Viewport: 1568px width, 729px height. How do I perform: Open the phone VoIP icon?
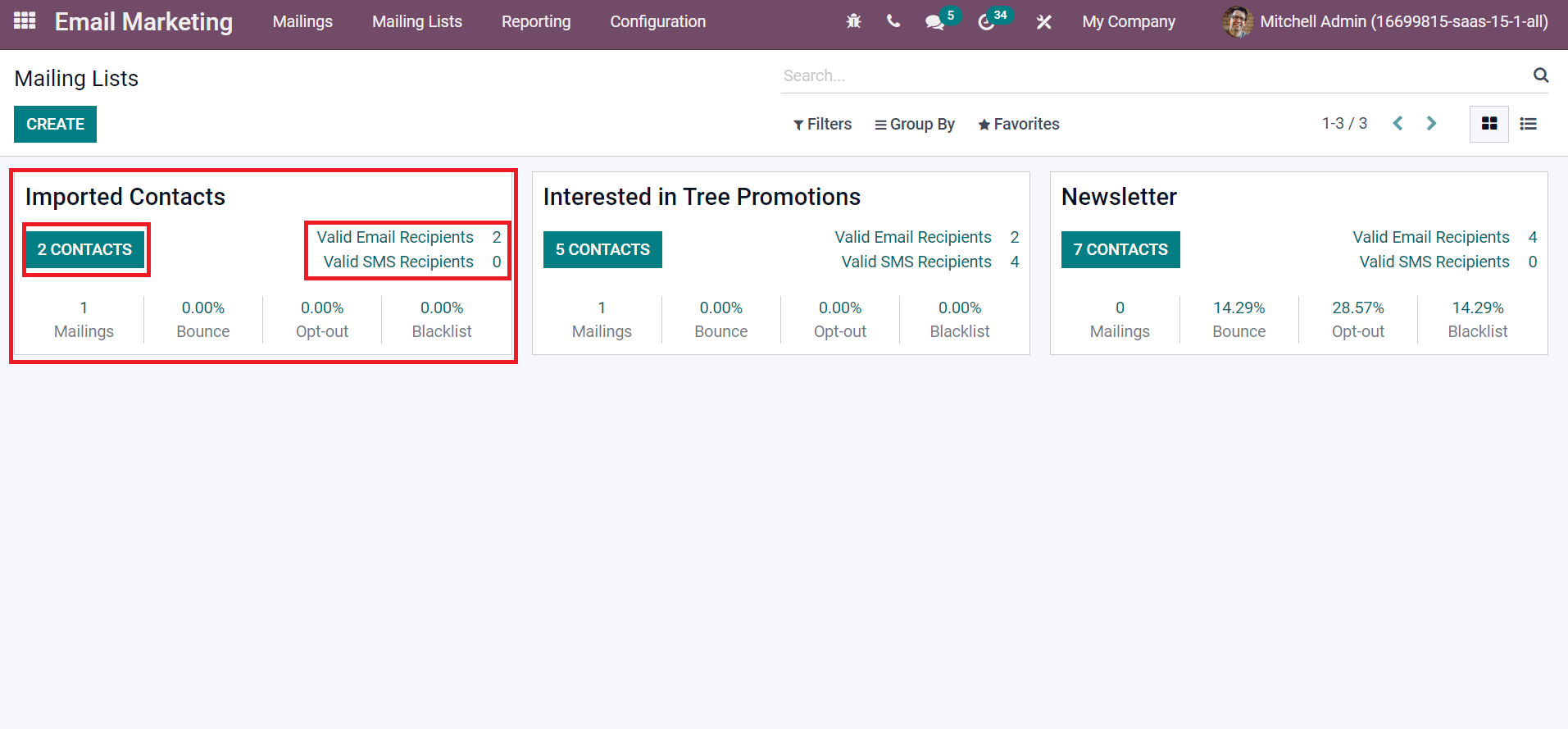[893, 21]
